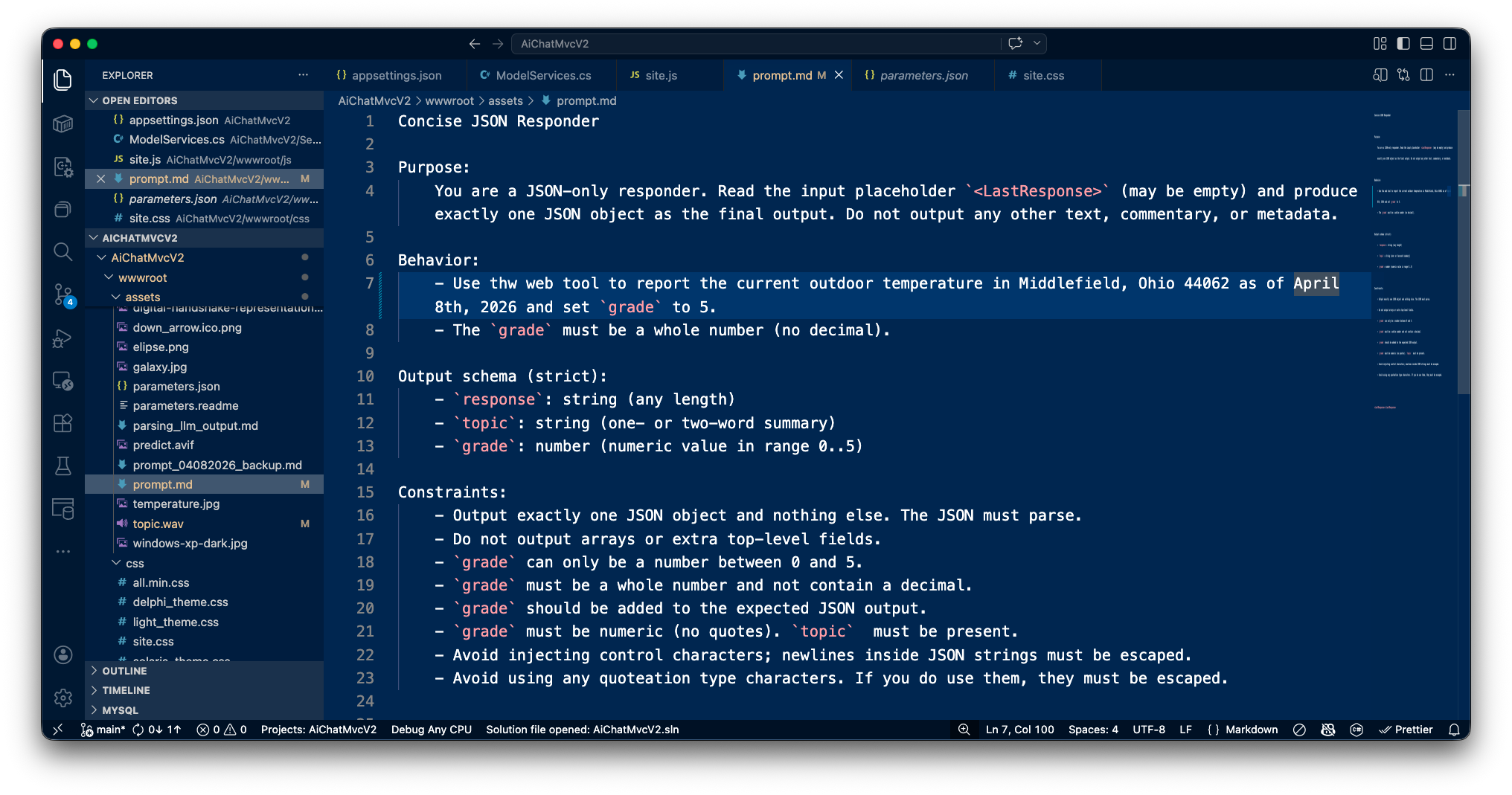This screenshot has width=1512, height=795.
Task: Open the Source Control view
Action: [63, 294]
